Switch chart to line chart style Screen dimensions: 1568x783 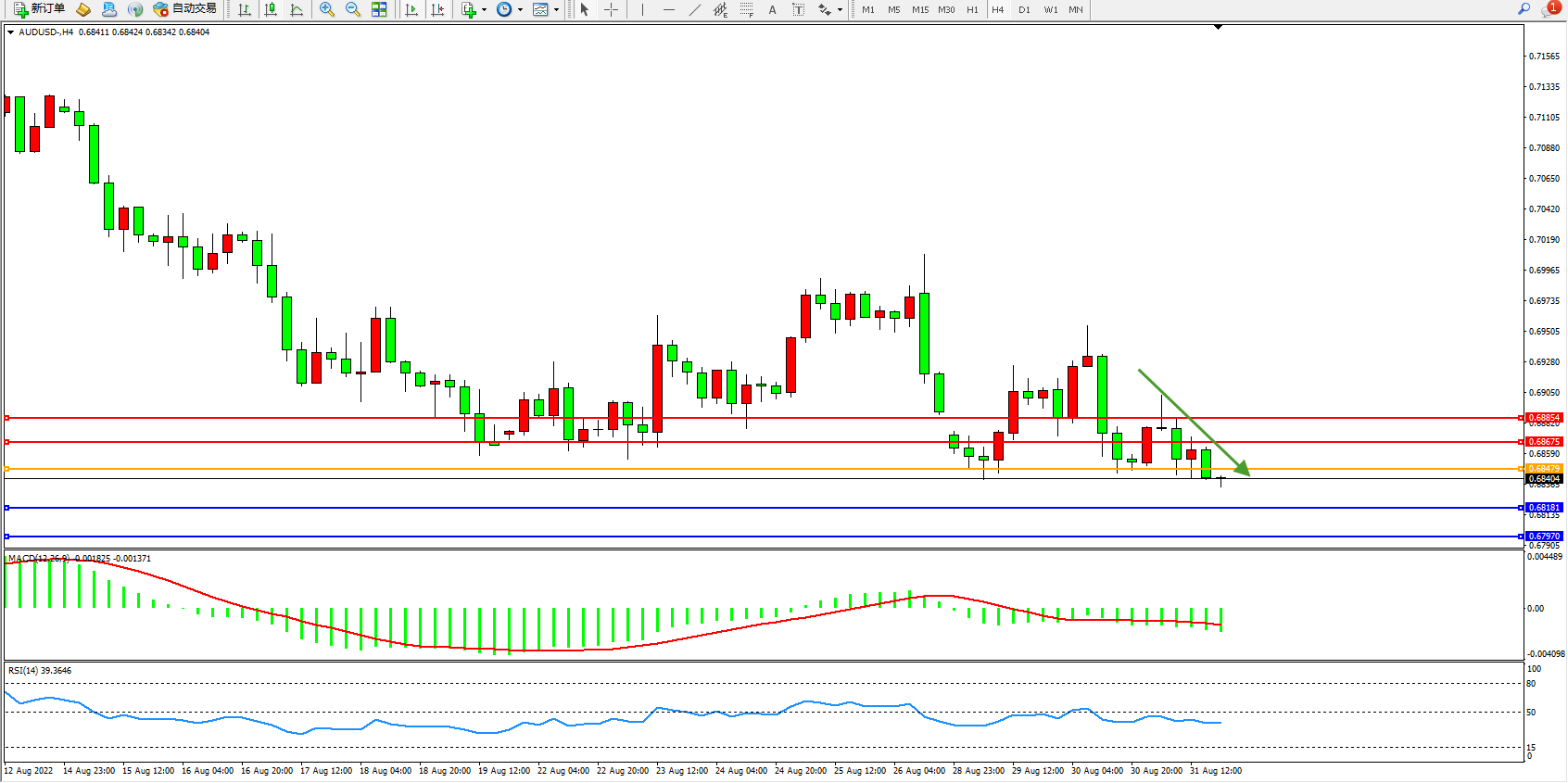pos(297,9)
